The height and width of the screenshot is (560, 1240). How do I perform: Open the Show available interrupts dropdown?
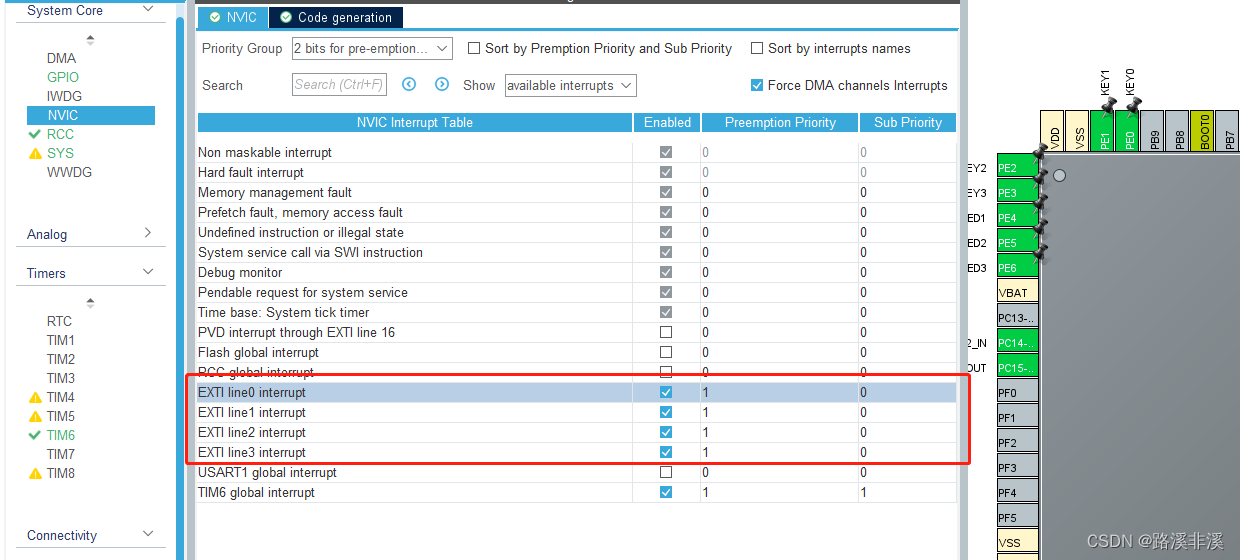click(570, 85)
